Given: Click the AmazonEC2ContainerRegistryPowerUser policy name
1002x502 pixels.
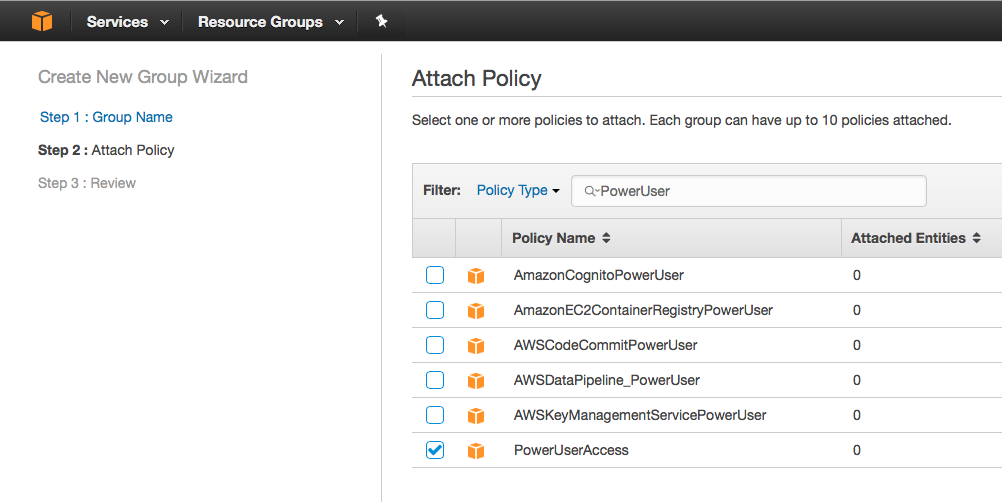Looking at the screenshot, I should [x=644, y=310].
